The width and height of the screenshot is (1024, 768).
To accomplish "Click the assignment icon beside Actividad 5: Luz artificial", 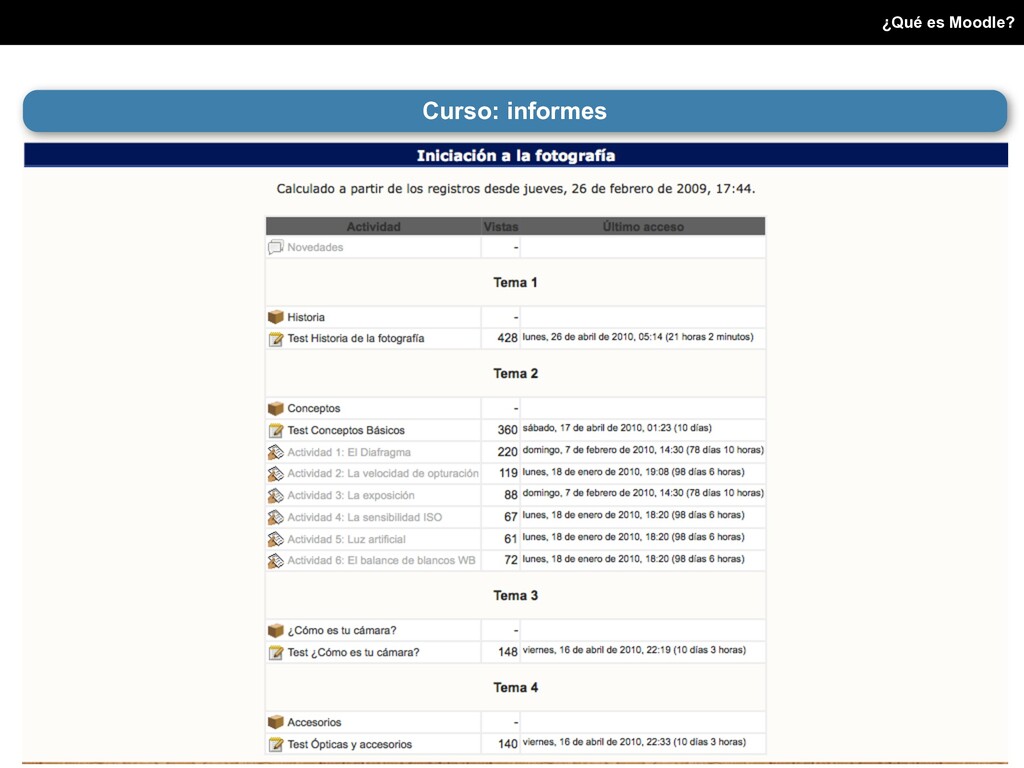I will click(276, 539).
